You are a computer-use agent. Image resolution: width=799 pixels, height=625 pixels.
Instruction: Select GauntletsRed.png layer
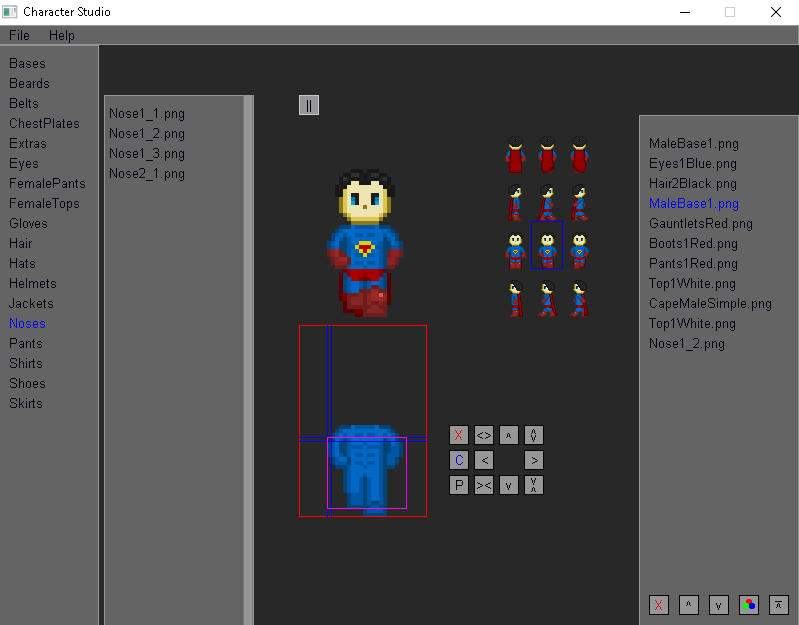coord(701,223)
